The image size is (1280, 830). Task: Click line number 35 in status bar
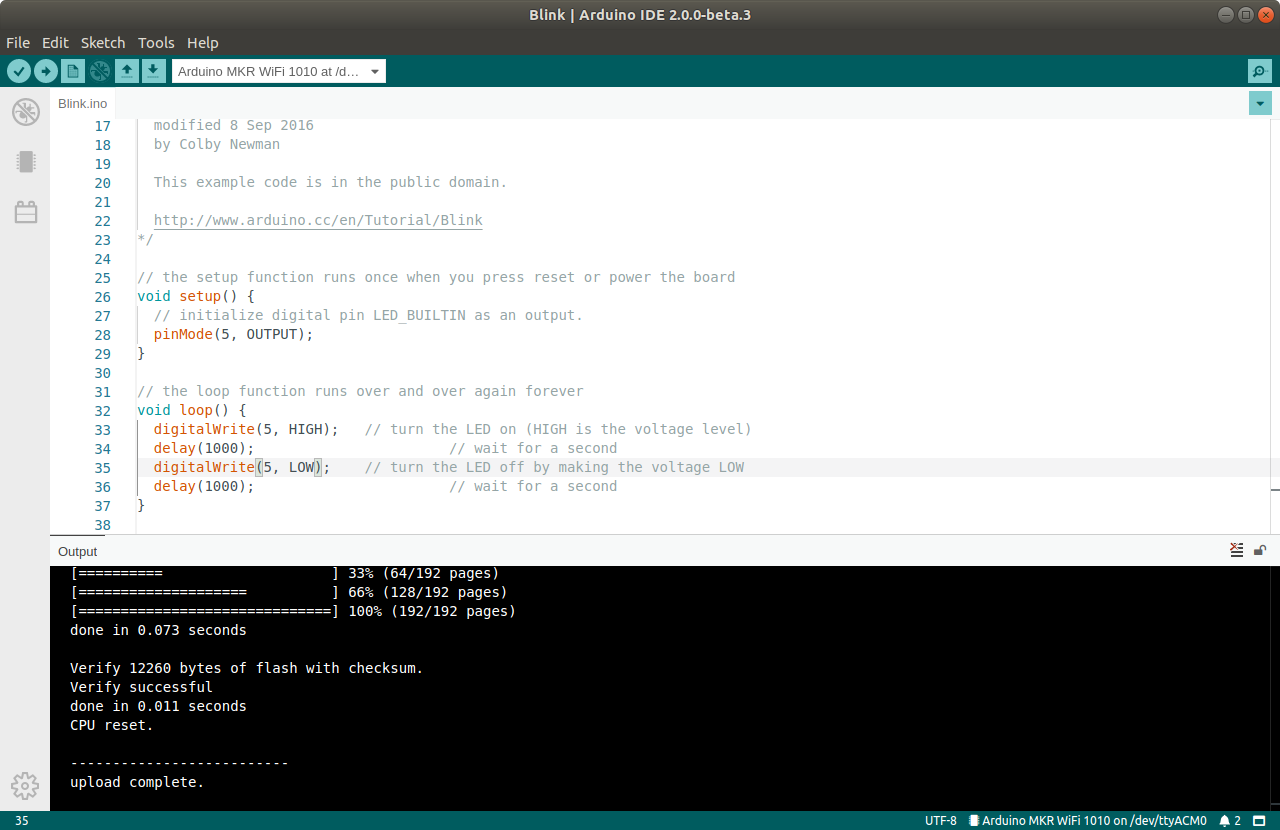point(22,821)
